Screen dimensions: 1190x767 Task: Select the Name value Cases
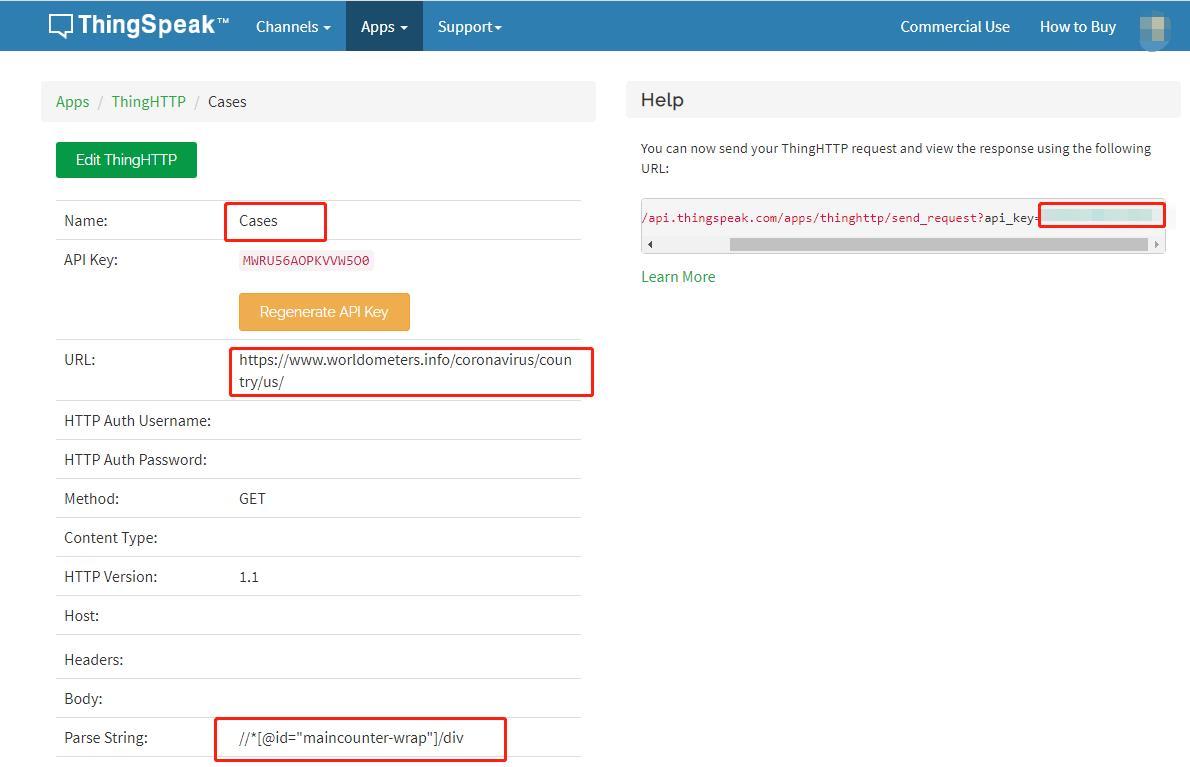(x=258, y=221)
